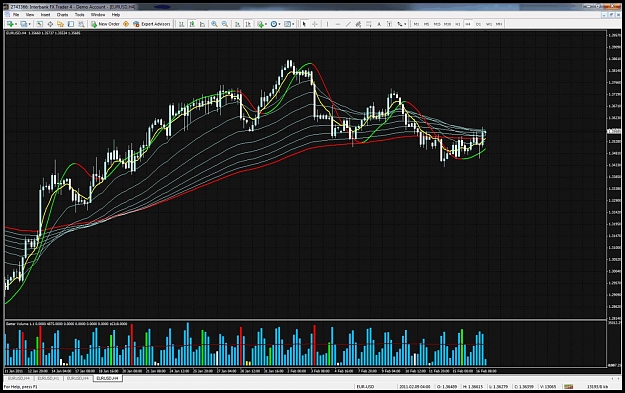Switch to the M30 timeframe
The image size is (625, 393).
[447, 24]
